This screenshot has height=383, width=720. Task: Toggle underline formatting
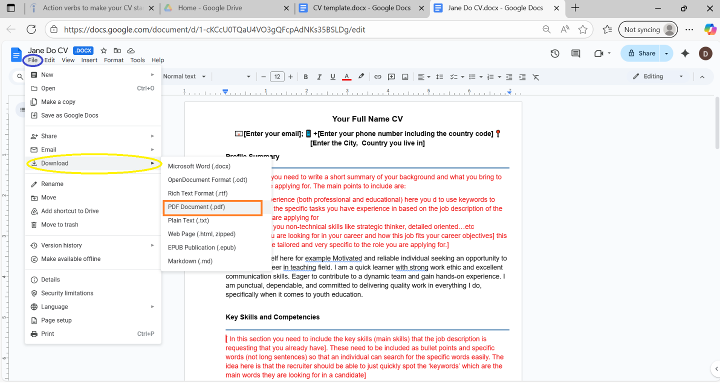(332, 77)
